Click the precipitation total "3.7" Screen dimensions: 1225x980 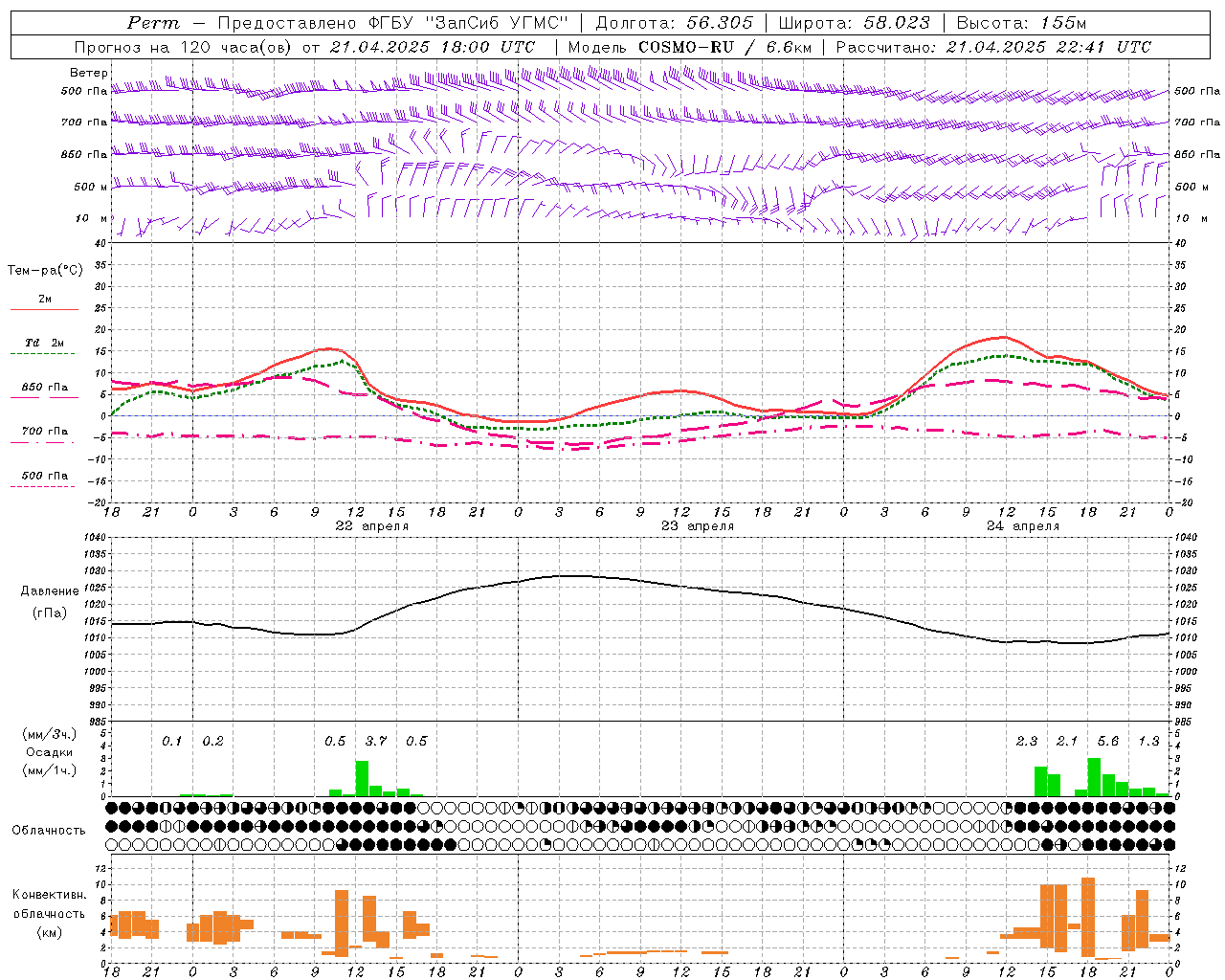(376, 741)
